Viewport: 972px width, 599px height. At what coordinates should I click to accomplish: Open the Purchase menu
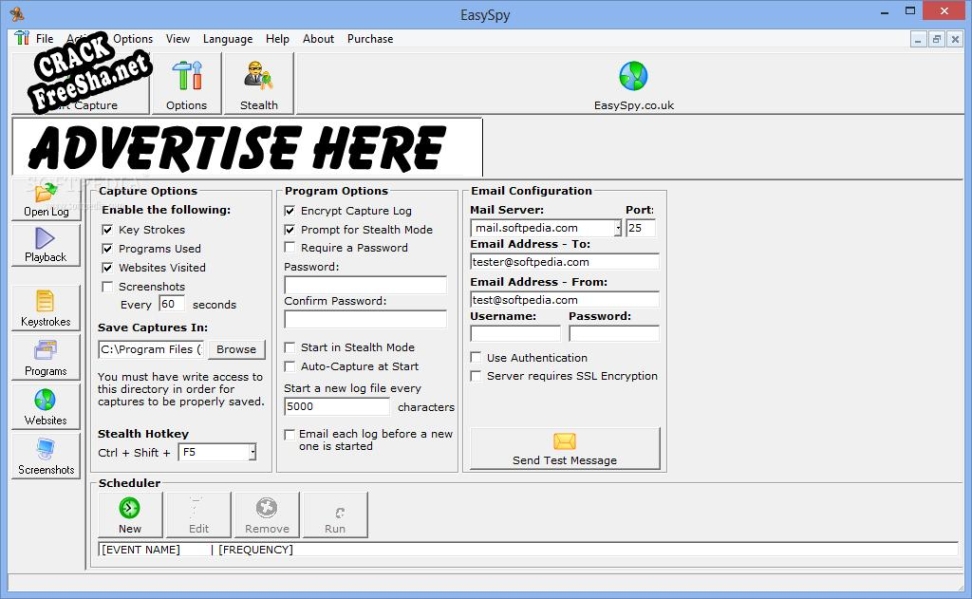(x=370, y=39)
